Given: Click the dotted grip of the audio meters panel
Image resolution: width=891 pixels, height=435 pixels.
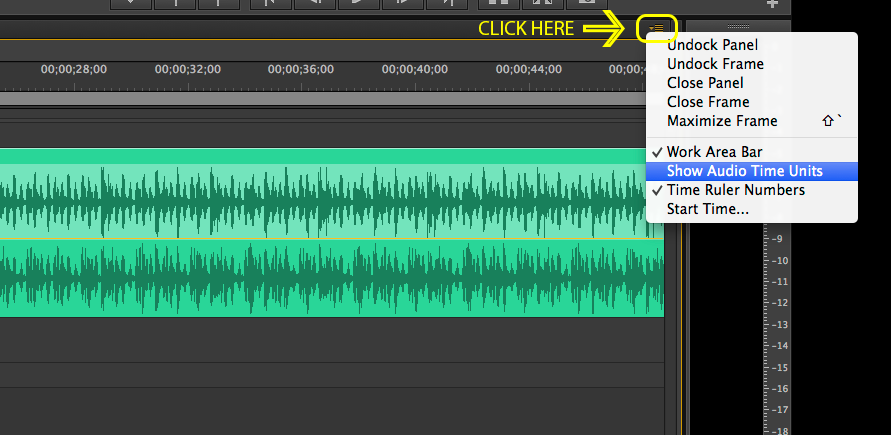Looking at the screenshot, I should click(738, 26).
